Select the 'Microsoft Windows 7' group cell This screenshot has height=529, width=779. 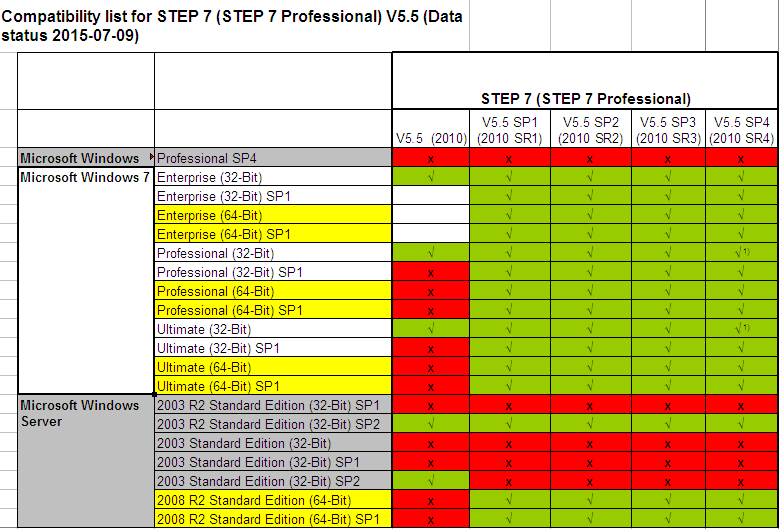click(86, 281)
